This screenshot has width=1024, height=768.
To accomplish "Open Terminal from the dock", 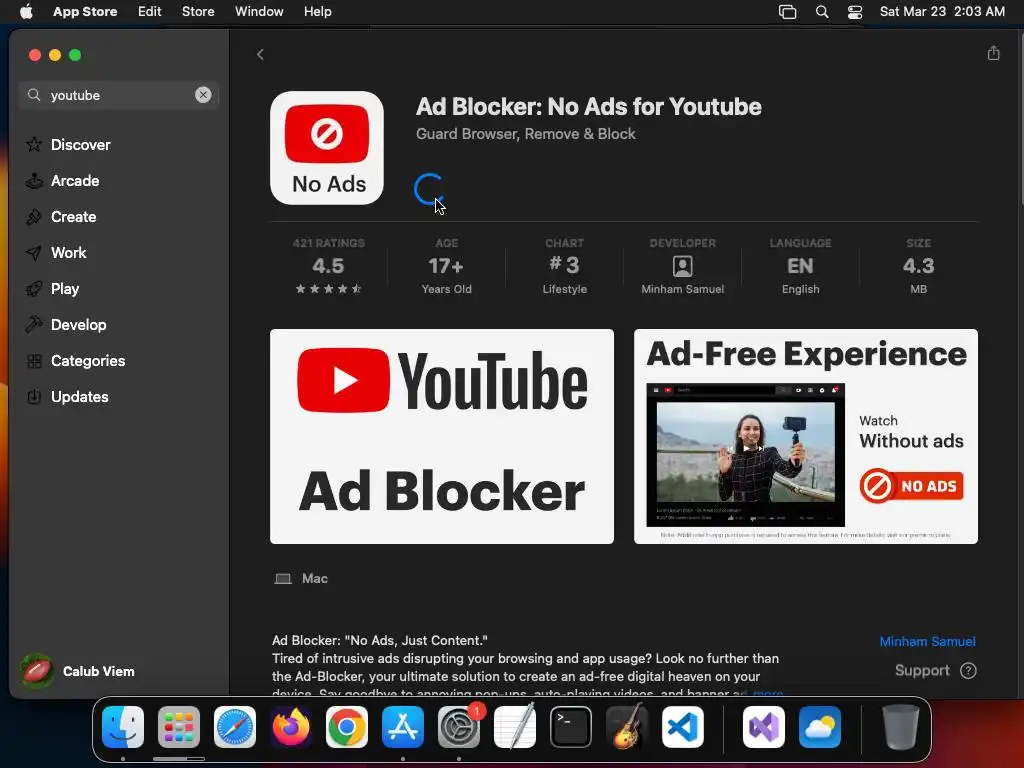I will pos(571,727).
